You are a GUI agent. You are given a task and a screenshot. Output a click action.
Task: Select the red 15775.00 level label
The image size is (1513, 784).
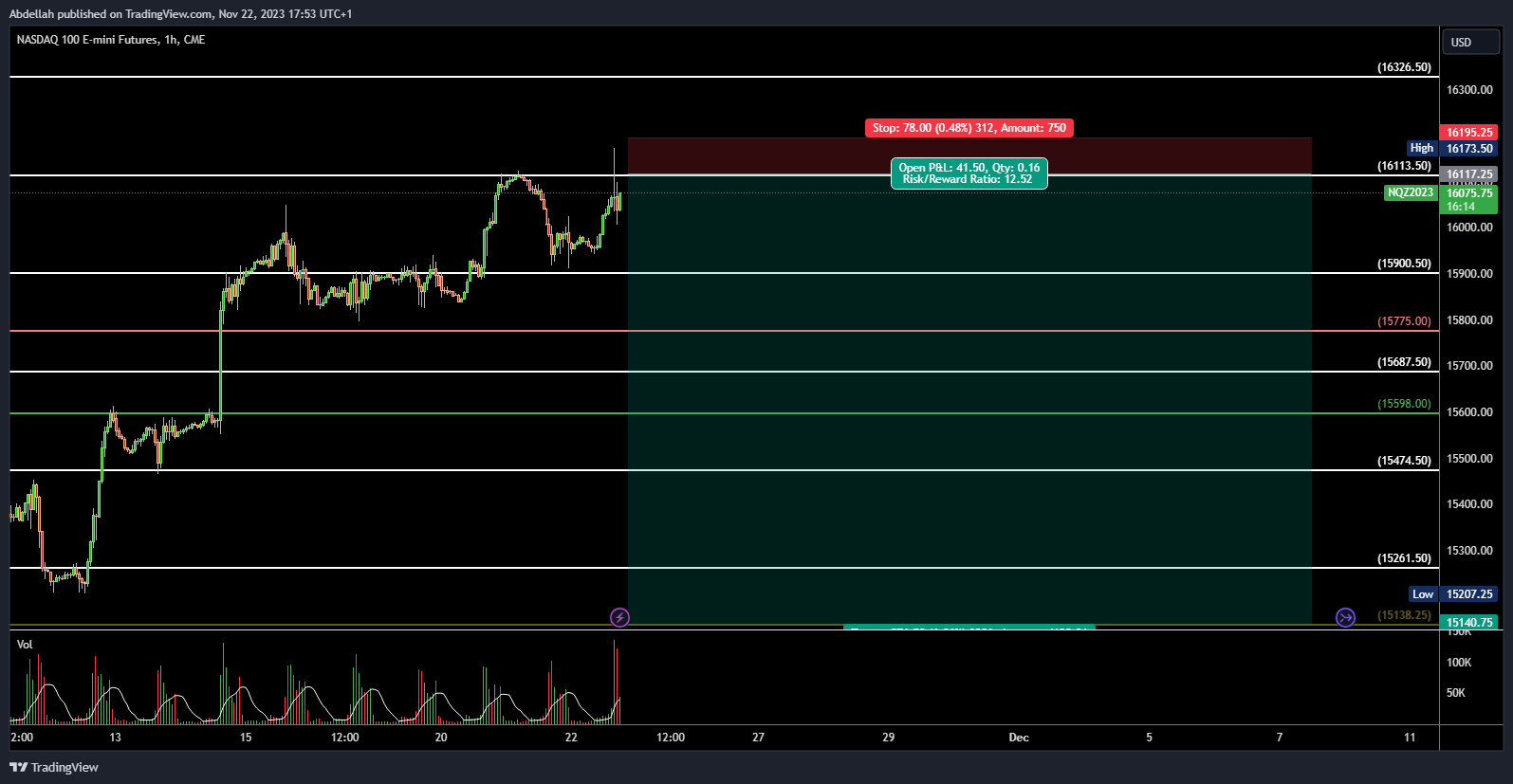[1404, 321]
